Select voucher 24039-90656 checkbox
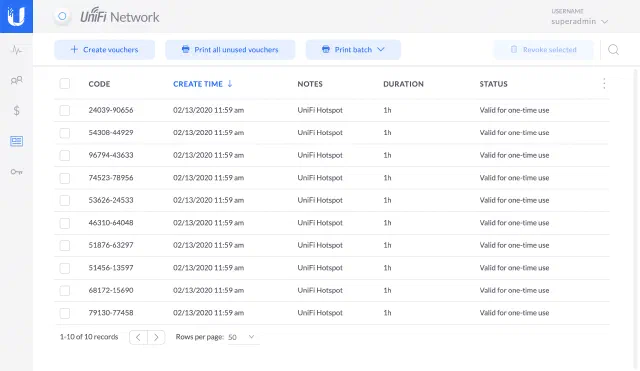Screen dimensions: 640x371 (64, 110)
